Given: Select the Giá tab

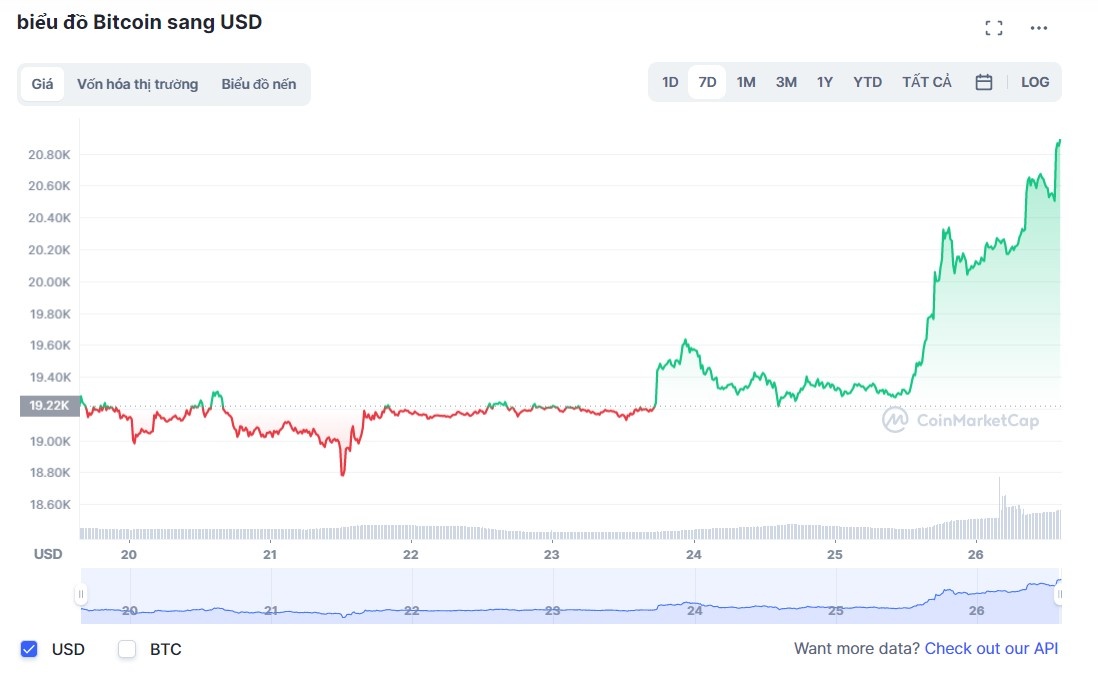Looking at the screenshot, I should click(x=41, y=84).
